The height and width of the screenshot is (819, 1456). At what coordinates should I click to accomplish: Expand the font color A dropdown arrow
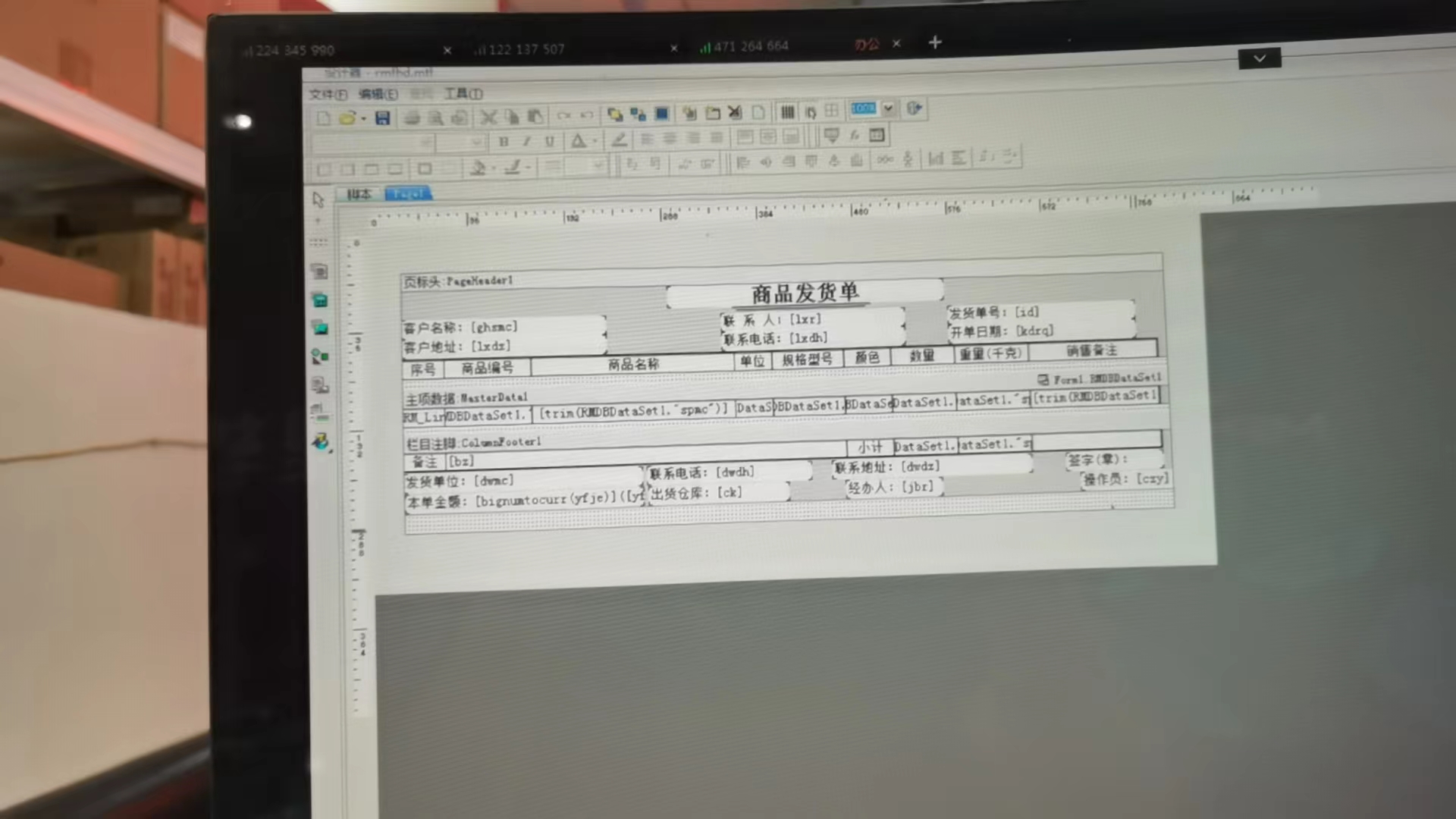tap(594, 141)
